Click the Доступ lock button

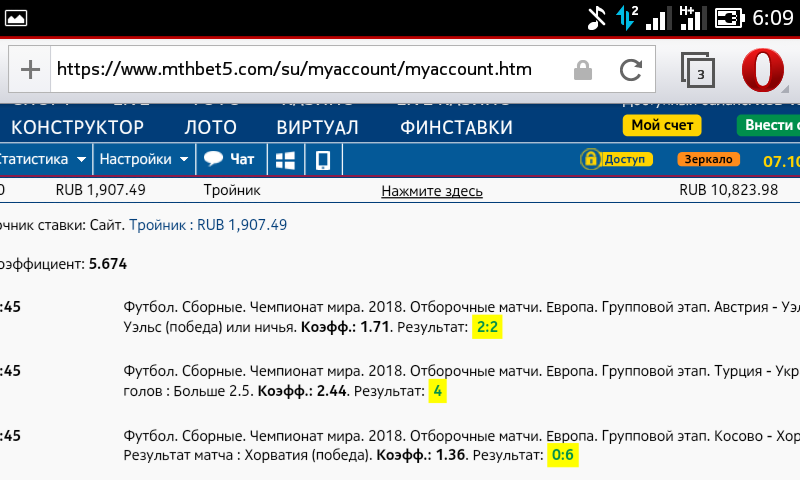coord(617,159)
